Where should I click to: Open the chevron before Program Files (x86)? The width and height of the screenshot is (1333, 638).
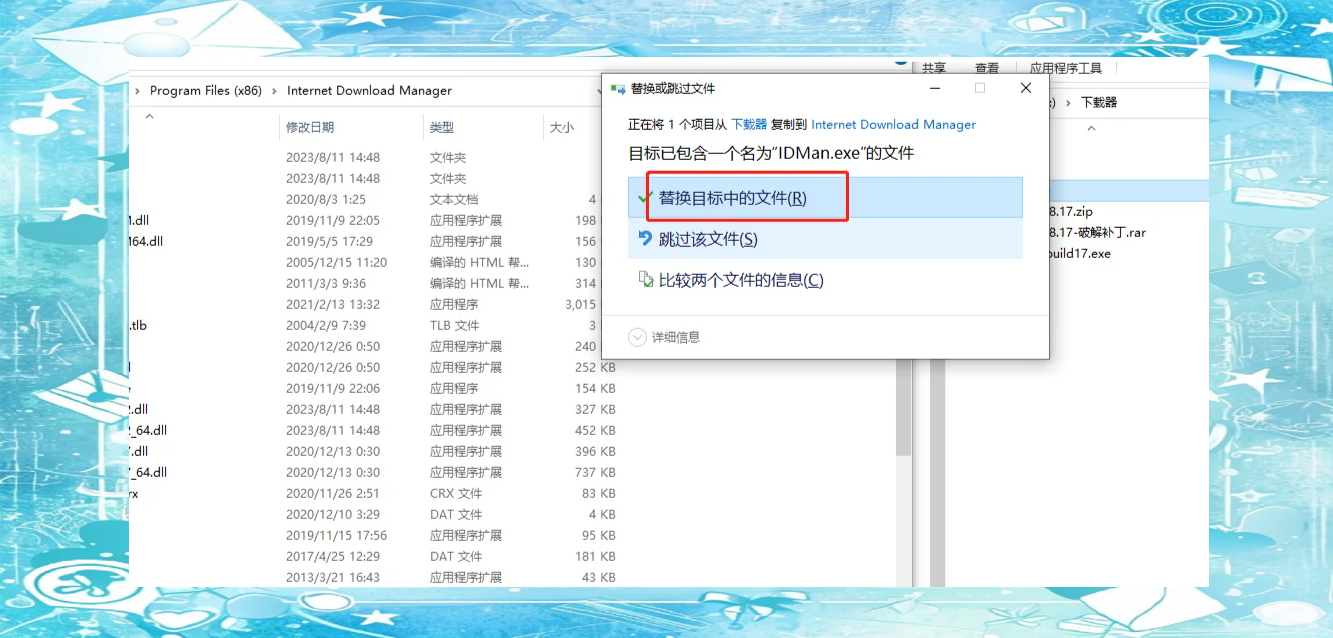click(138, 91)
